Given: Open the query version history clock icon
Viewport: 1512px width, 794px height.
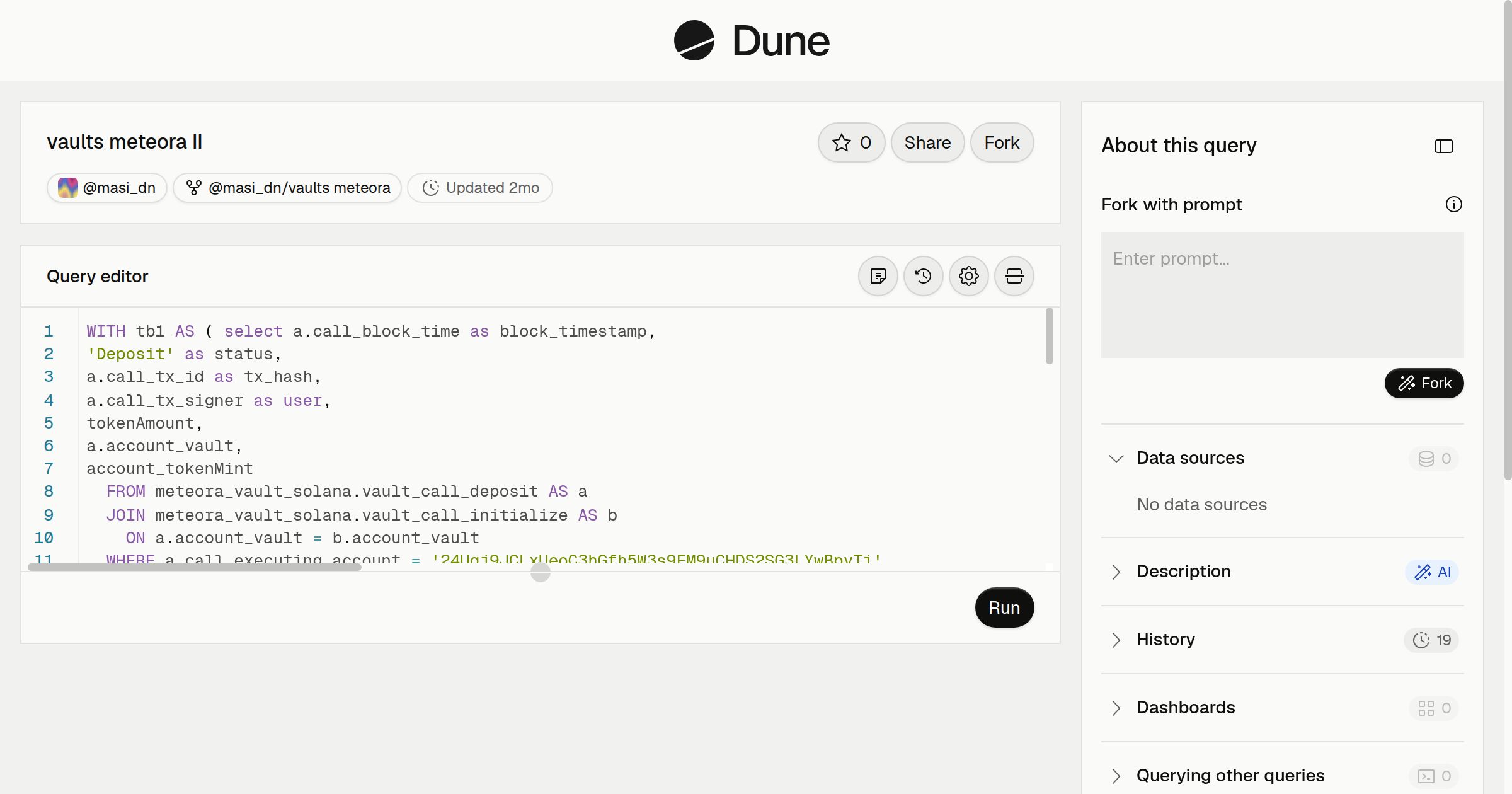Looking at the screenshot, I should tap(924, 276).
